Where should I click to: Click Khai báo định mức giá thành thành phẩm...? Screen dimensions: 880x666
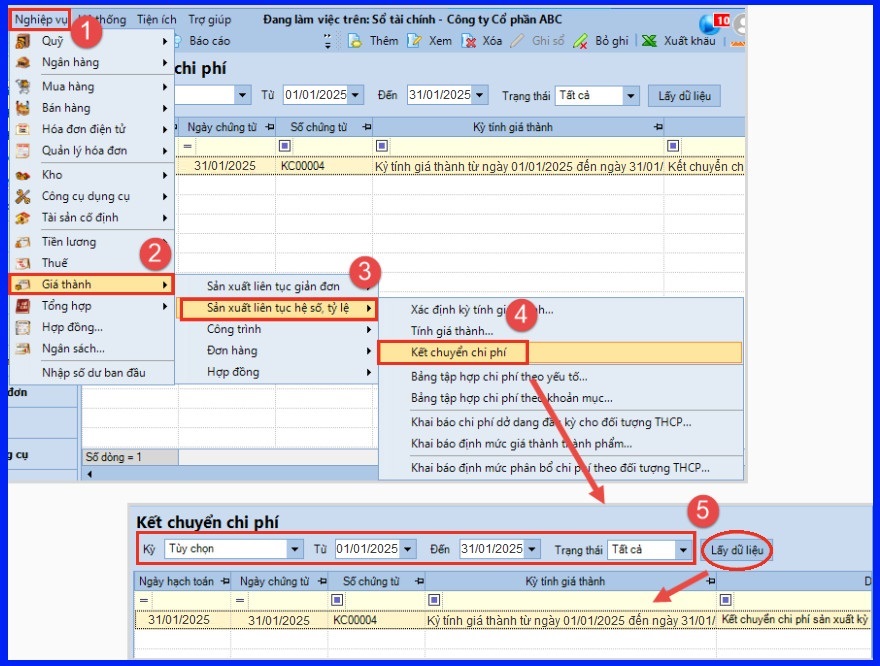point(521,443)
